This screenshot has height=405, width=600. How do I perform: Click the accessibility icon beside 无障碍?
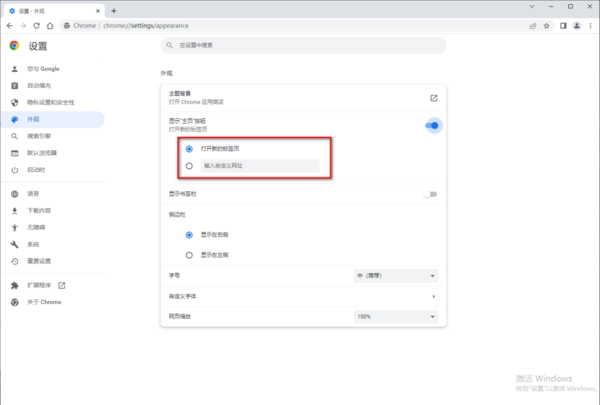tap(15, 227)
